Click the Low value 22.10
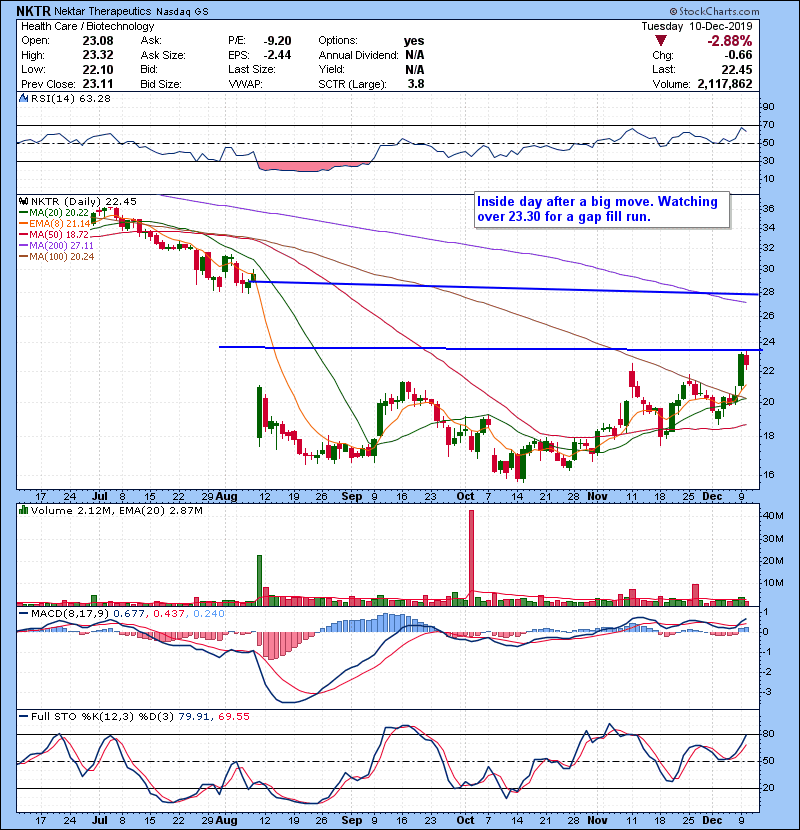 pos(98,69)
